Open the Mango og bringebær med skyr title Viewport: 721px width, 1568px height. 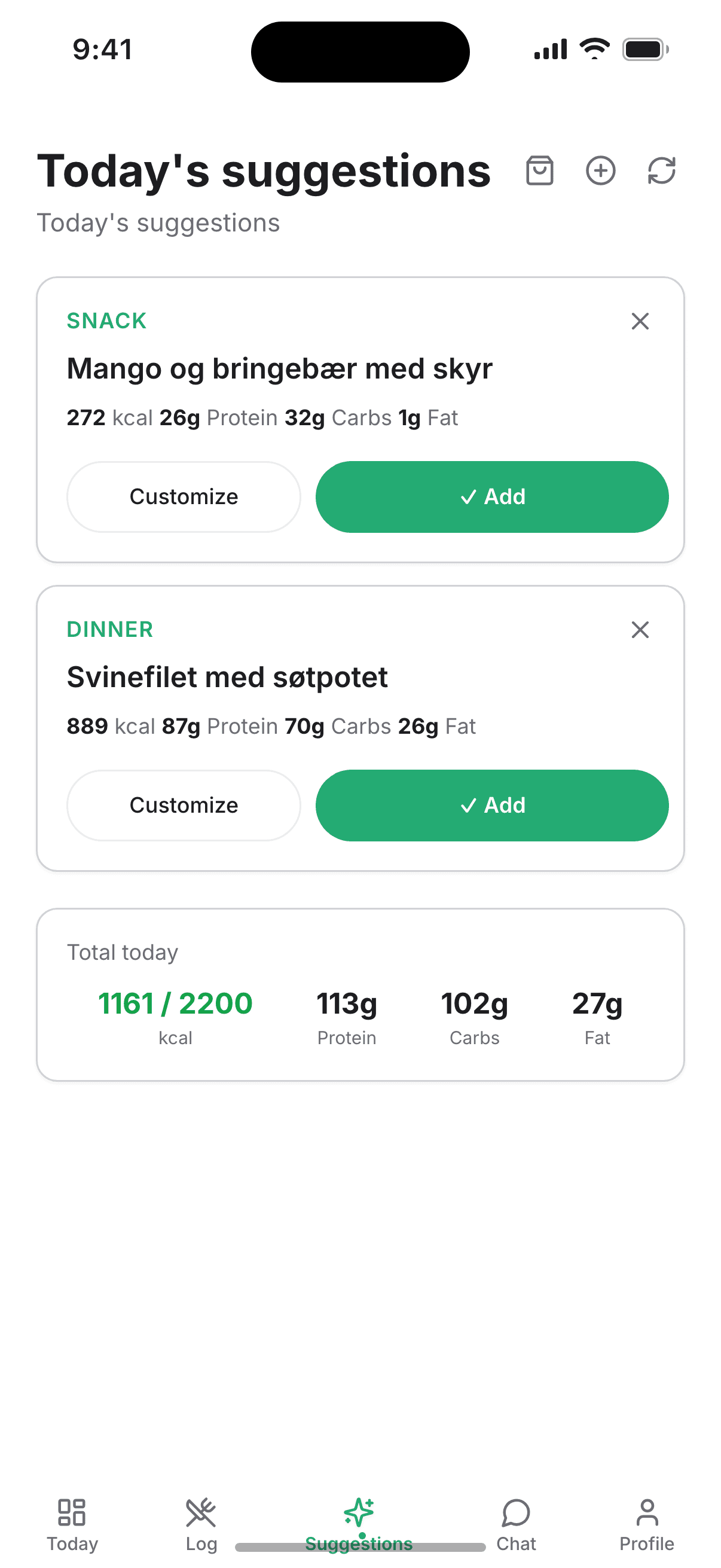(x=280, y=369)
